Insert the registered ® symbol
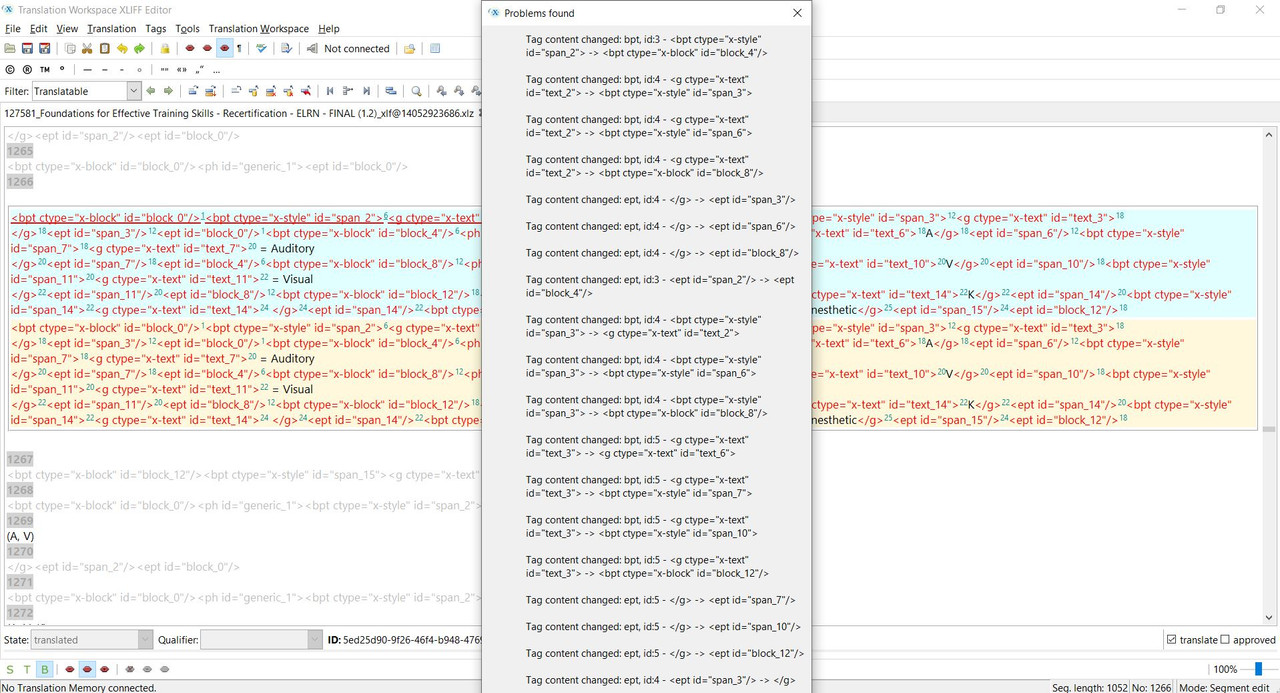Screen dimensions: 1280x693 pyautogui.click(x=27, y=70)
